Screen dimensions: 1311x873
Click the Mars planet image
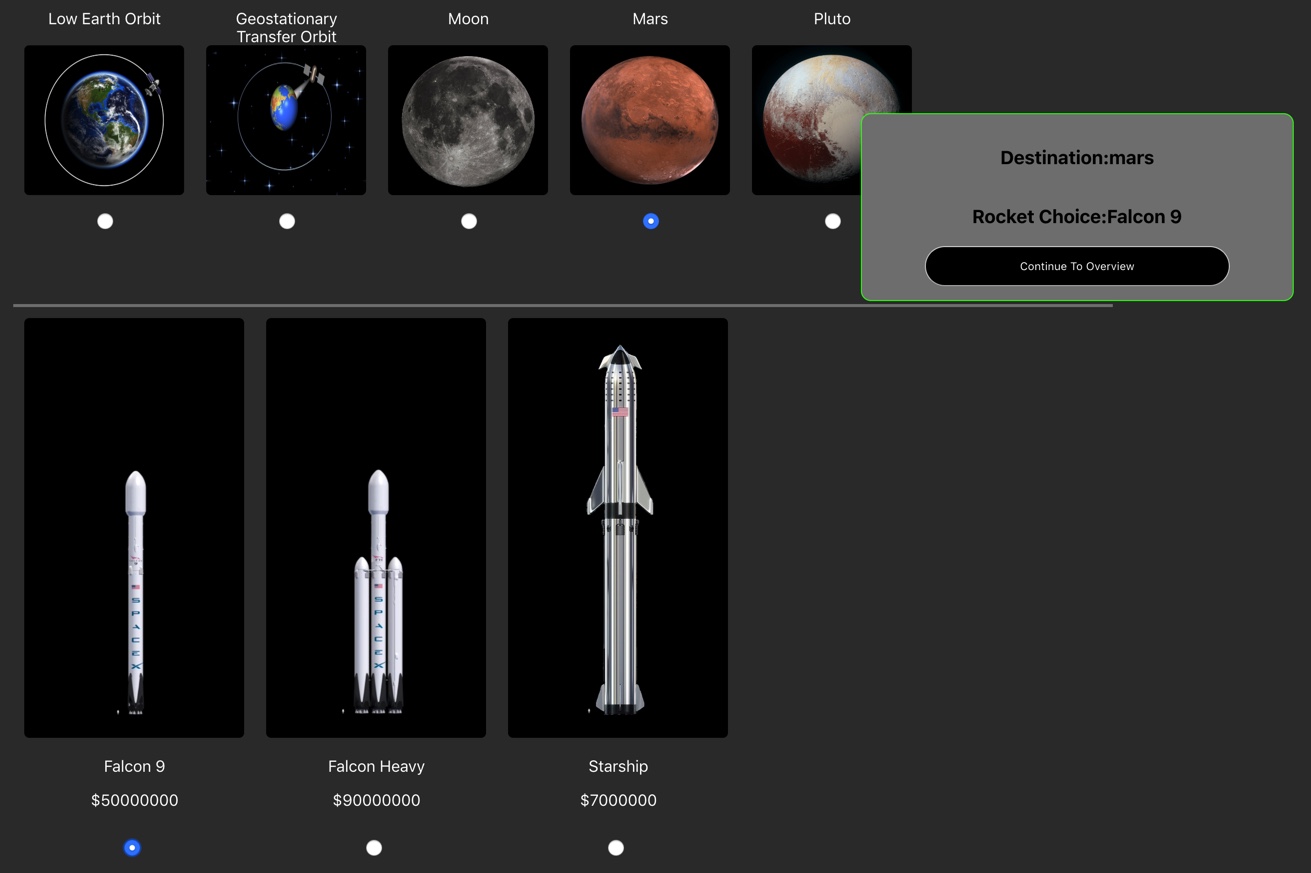(650, 120)
